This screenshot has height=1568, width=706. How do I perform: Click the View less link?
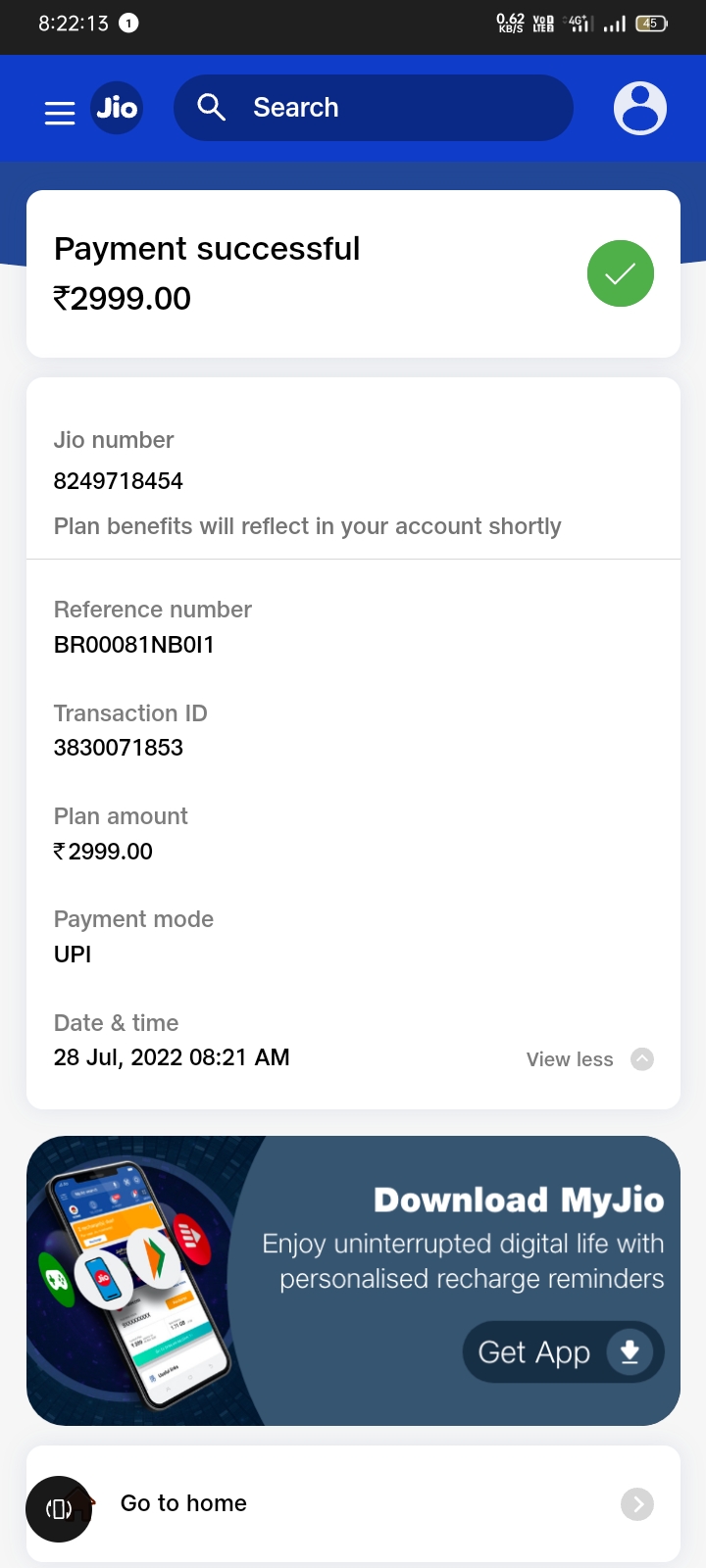pos(570,1059)
